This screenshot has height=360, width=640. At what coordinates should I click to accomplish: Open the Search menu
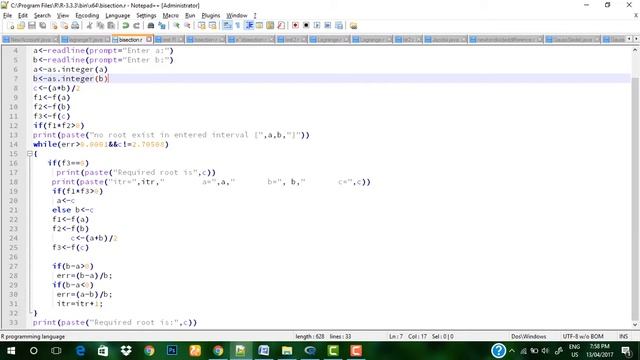[x=42, y=16]
